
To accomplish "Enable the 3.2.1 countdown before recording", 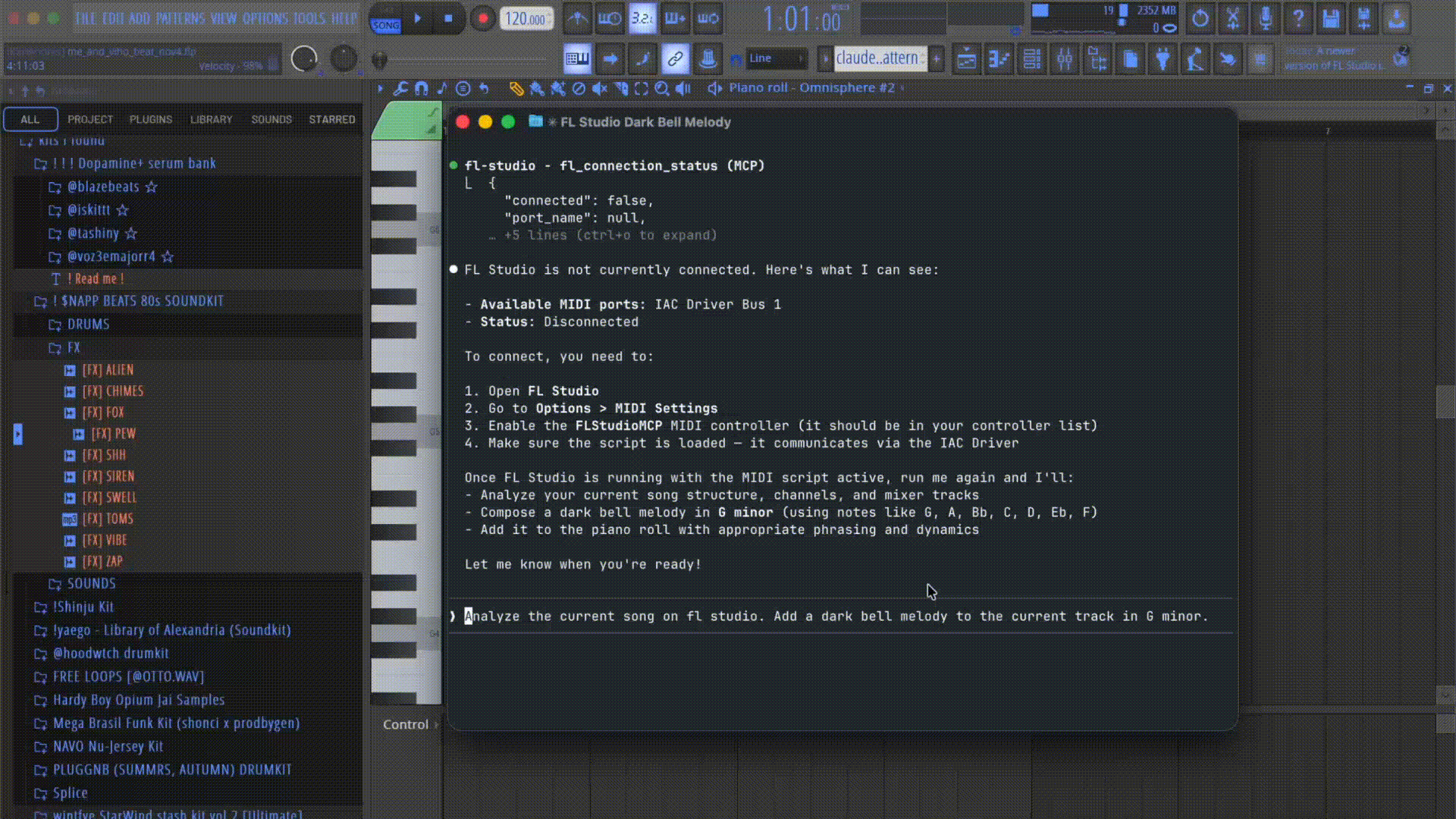I will coord(642,18).
